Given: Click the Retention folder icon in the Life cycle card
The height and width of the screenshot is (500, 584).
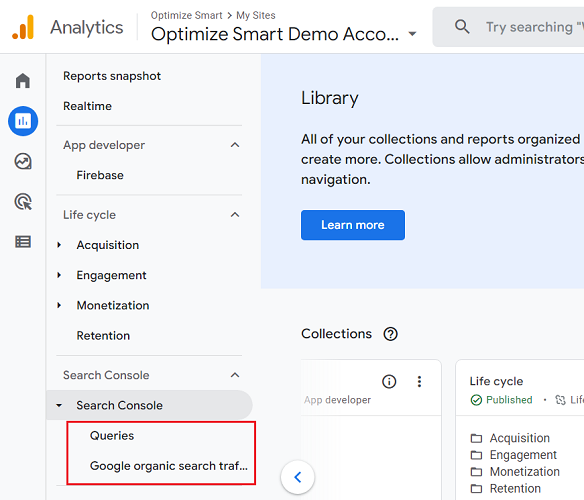Looking at the screenshot, I should (476, 488).
